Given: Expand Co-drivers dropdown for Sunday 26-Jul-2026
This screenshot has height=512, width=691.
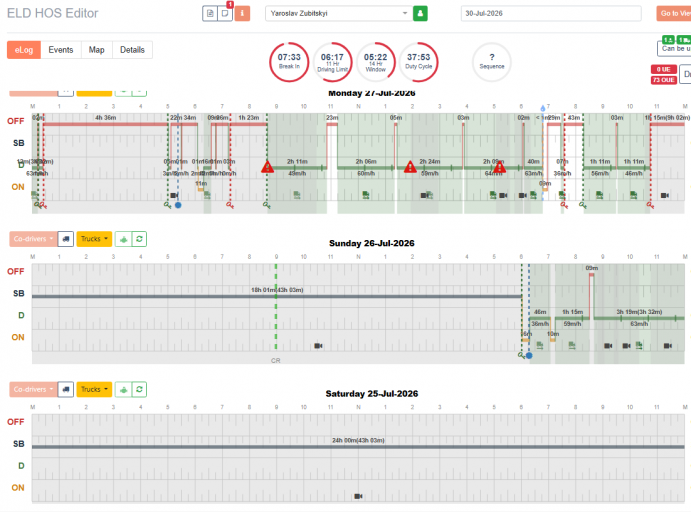Looking at the screenshot, I should [x=33, y=239].
